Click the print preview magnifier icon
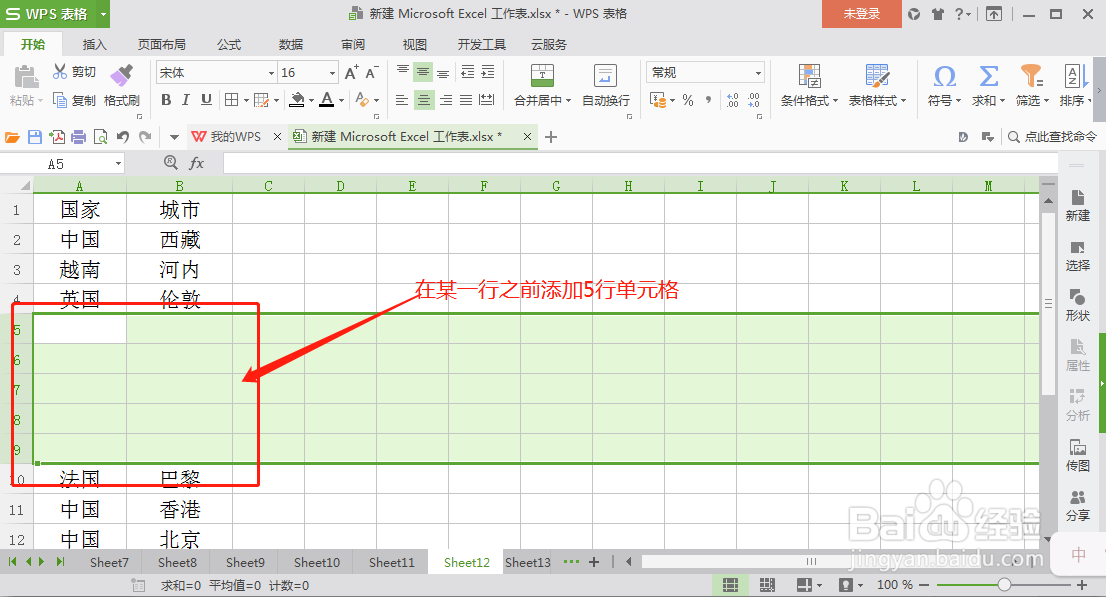Image resolution: width=1106 pixels, height=597 pixels. (x=101, y=137)
